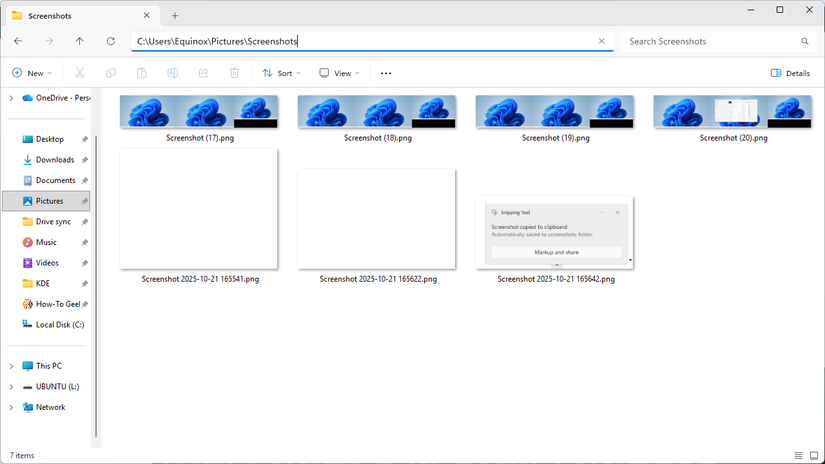Expand the UBUNTU (L:) tree node
The width and height of the screenshot is (825, 464).
click(x=11, y=387)
